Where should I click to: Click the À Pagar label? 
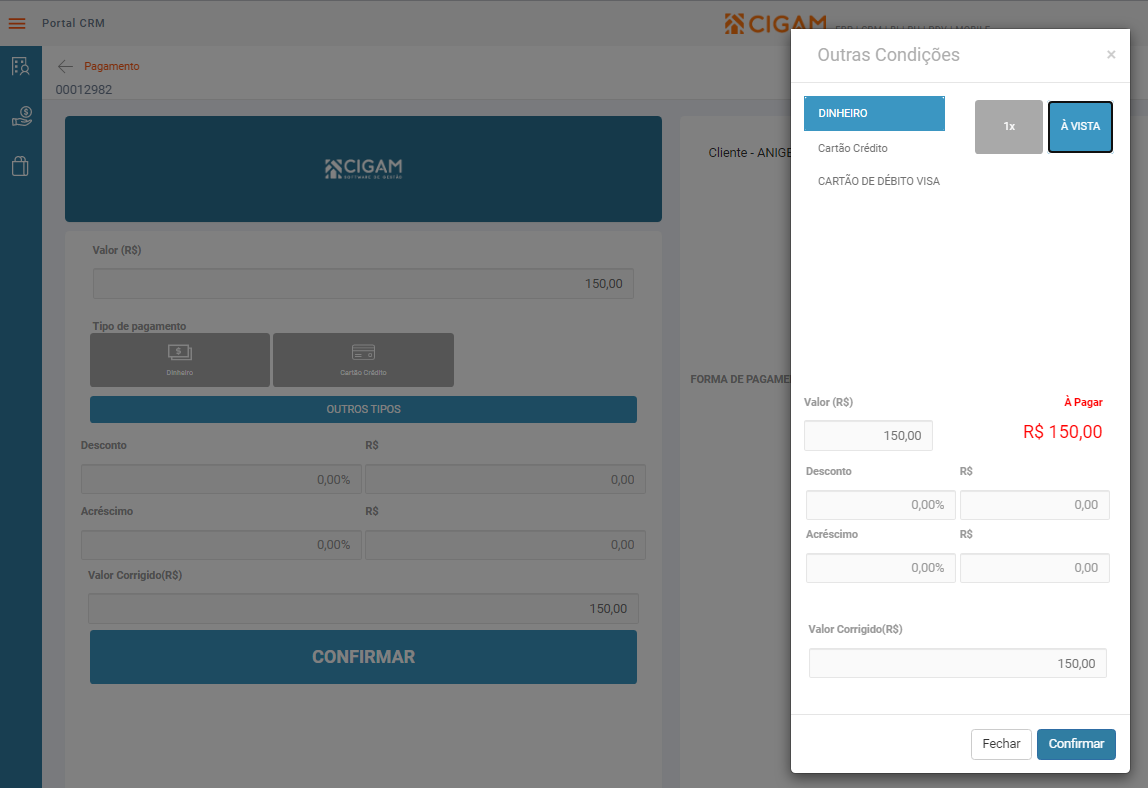(x=1083, y=402)
